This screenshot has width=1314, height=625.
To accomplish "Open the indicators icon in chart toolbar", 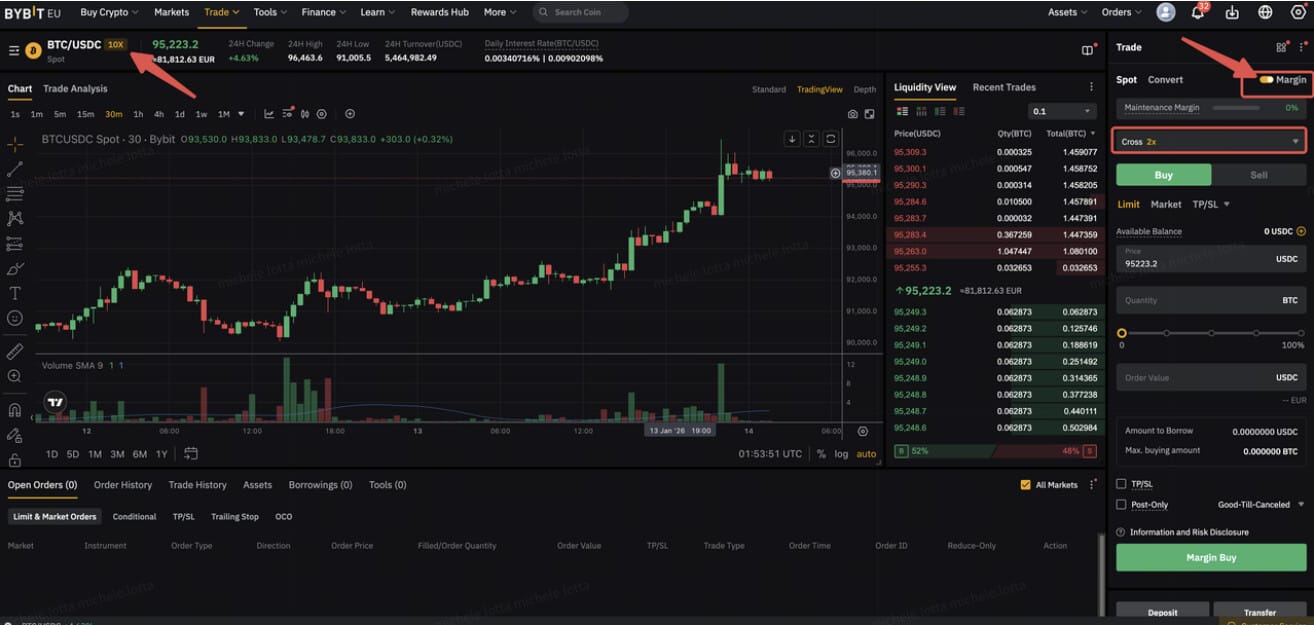I will [x=270, y=114].
